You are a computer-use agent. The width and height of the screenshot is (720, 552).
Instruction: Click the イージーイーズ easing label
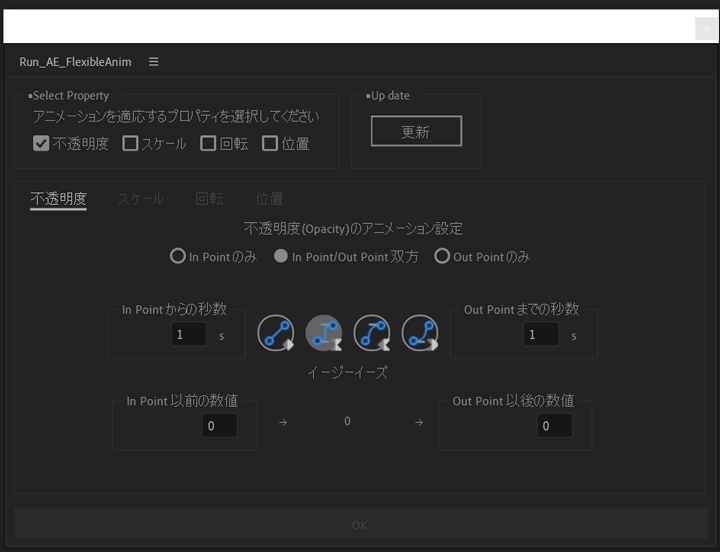click(348, 372)
